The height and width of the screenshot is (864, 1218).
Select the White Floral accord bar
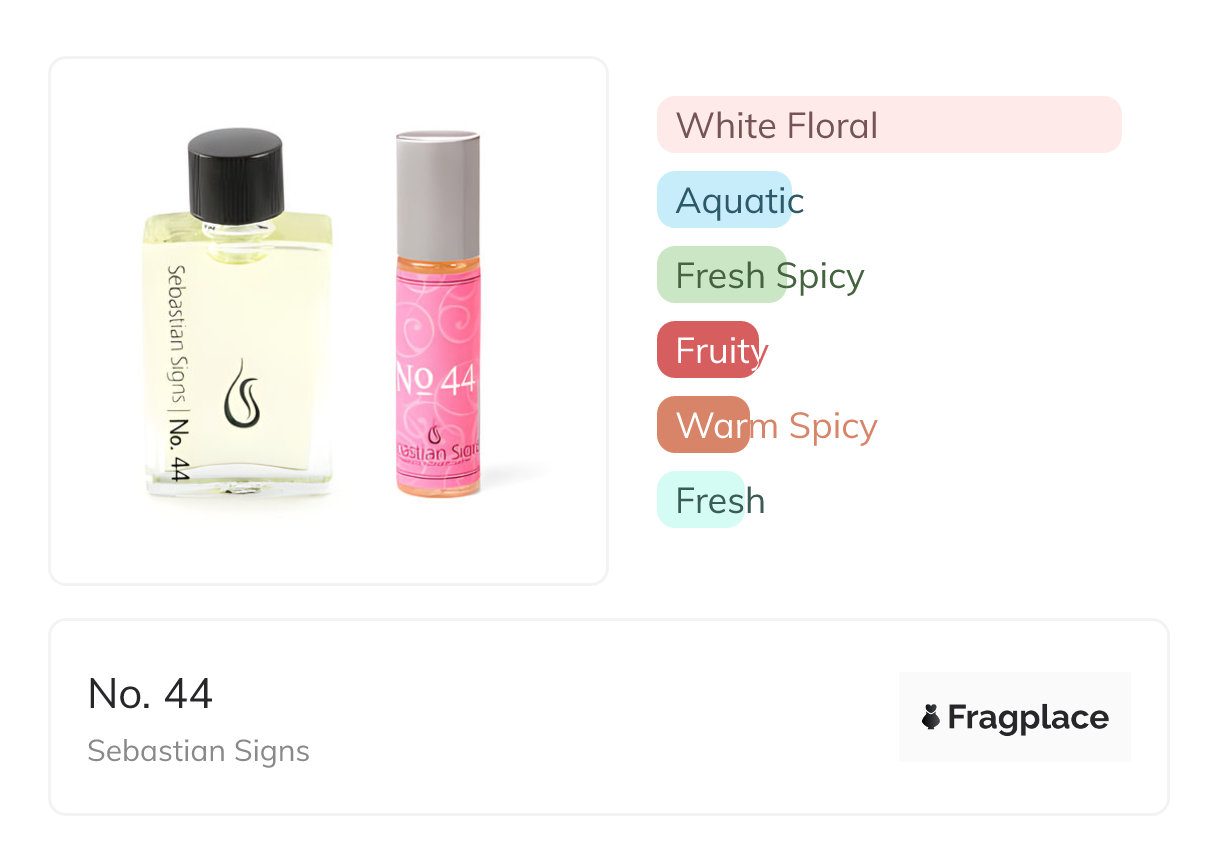click(889, 125)
